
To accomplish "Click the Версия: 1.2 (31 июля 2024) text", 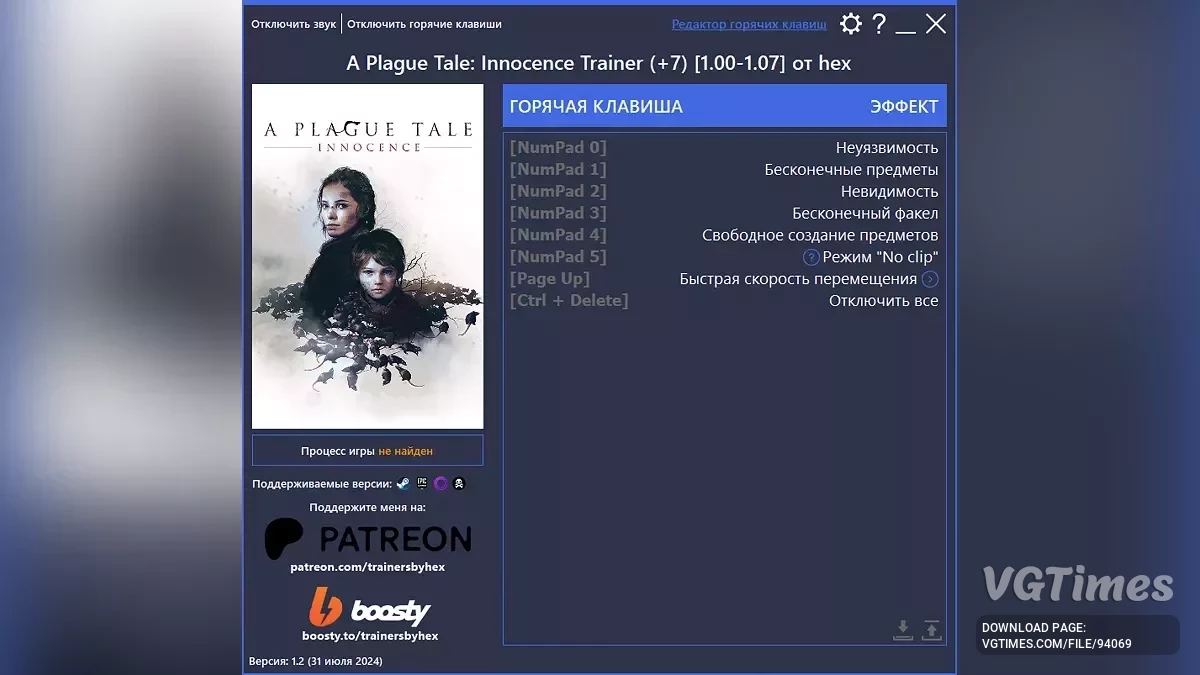I will click(315, 661).
